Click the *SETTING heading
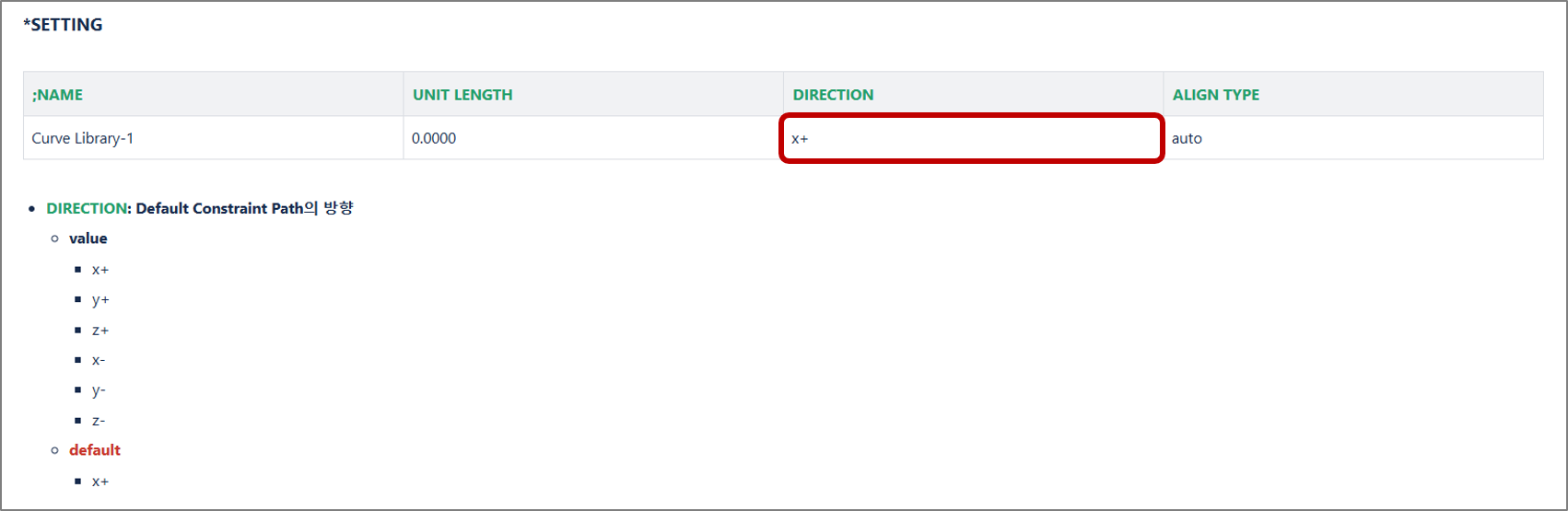The image size is (1568, 511). 63,25
